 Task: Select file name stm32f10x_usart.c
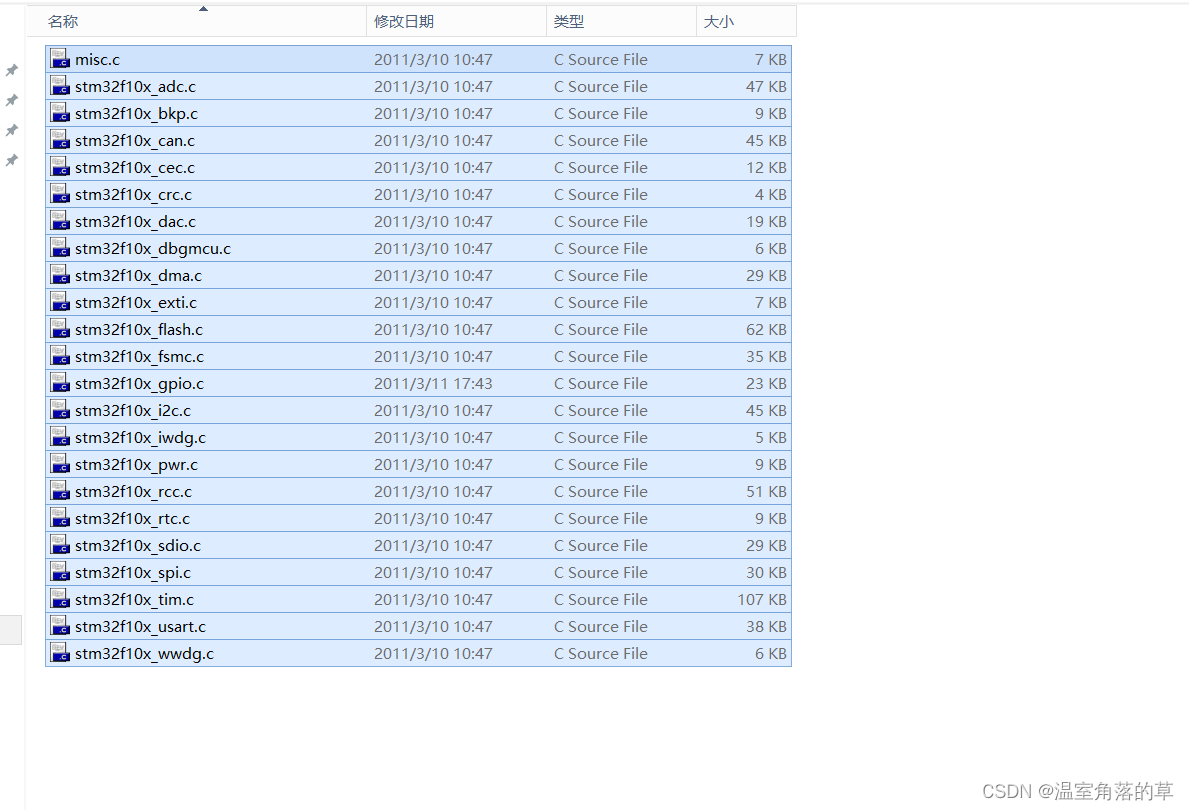pos(140,626)
